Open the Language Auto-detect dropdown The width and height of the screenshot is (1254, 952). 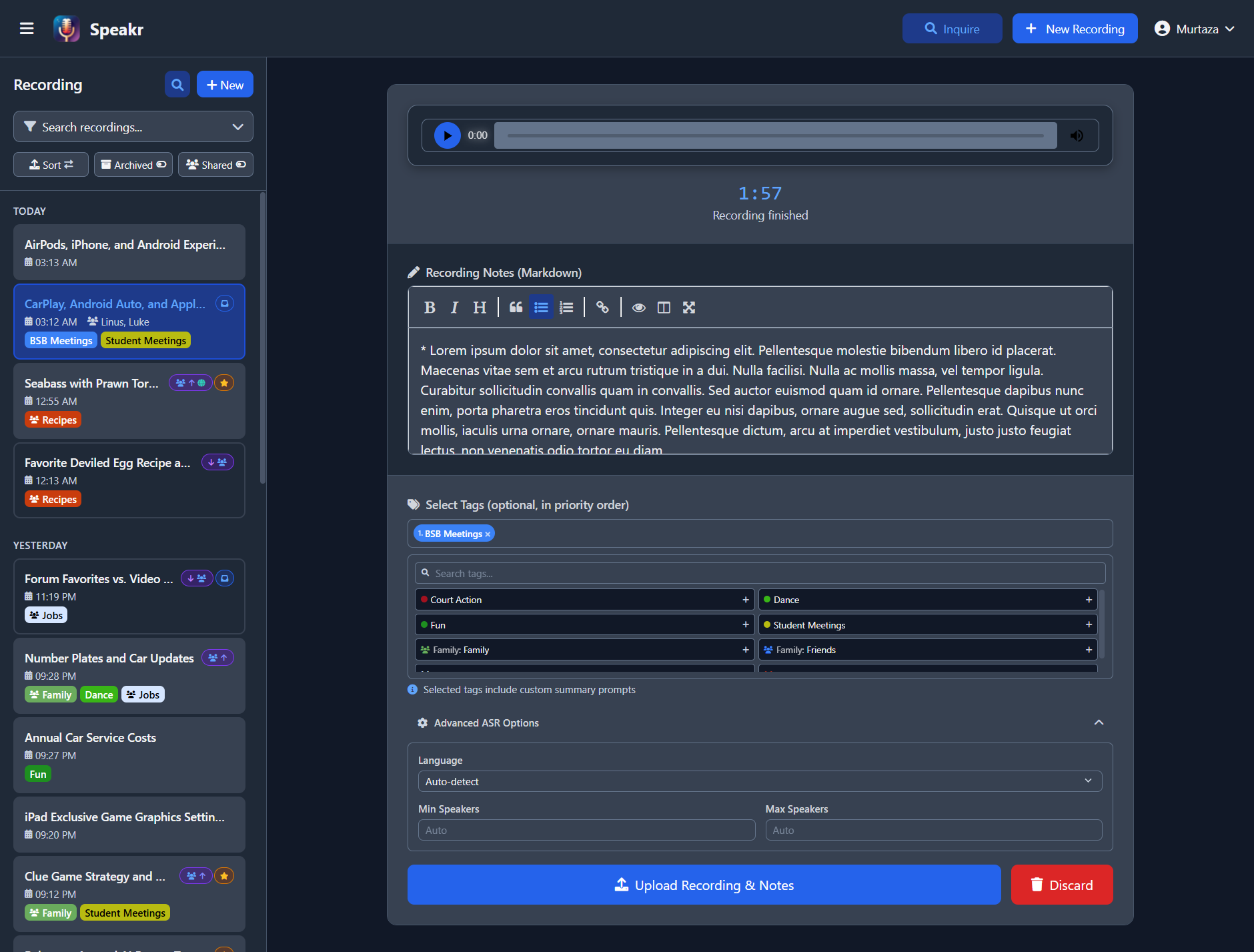tap(760, 781)
